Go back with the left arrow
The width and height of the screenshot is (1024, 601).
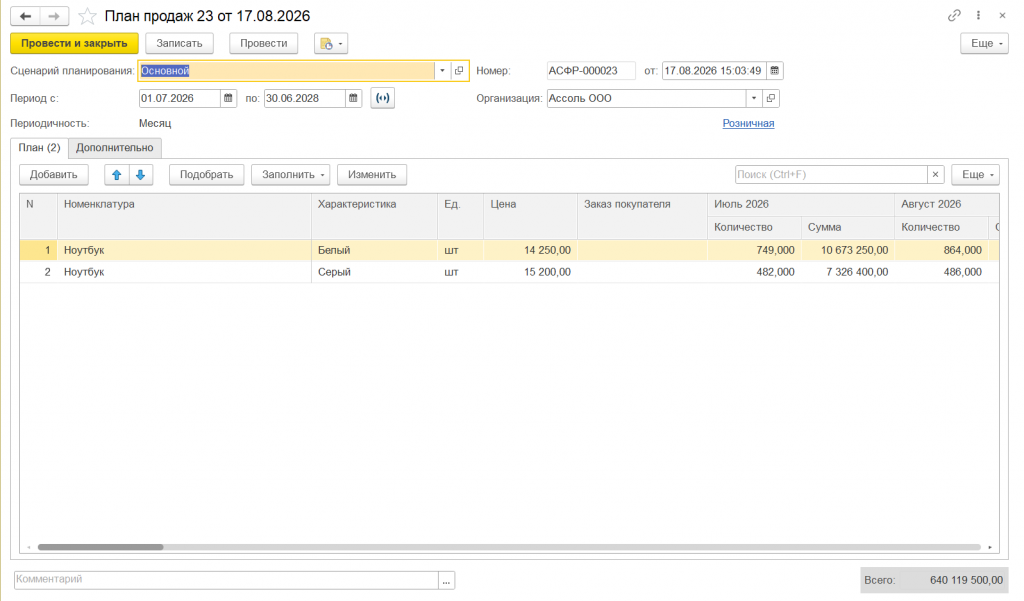(x=25, y=16)
